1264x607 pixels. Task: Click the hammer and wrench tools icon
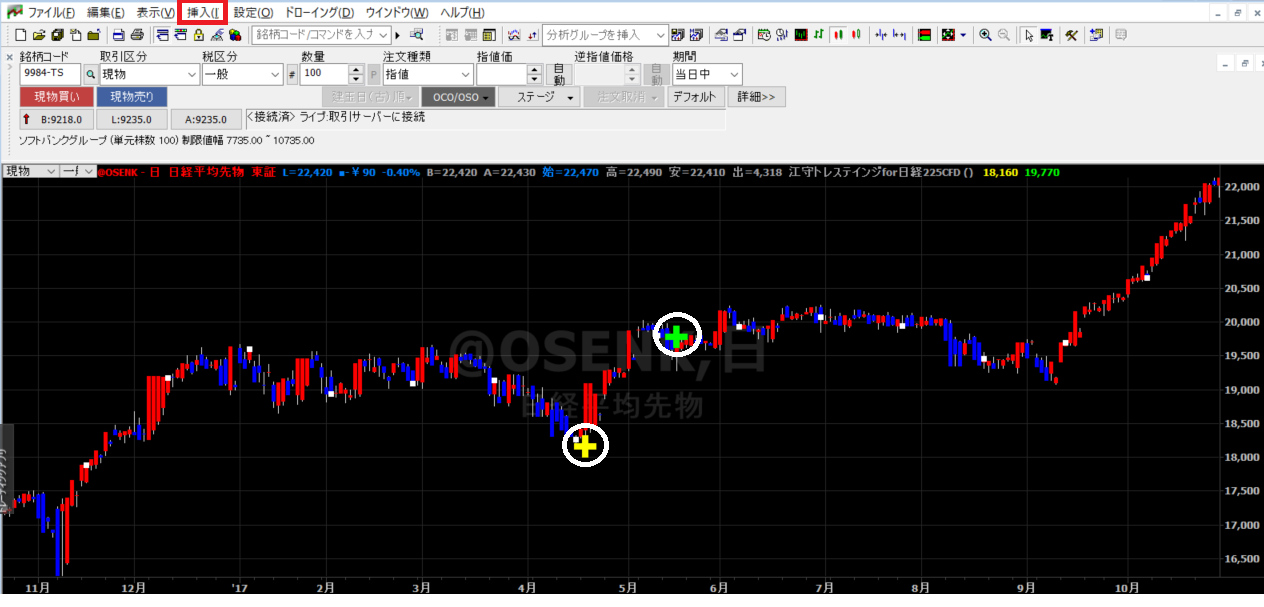pos(1071,35)
